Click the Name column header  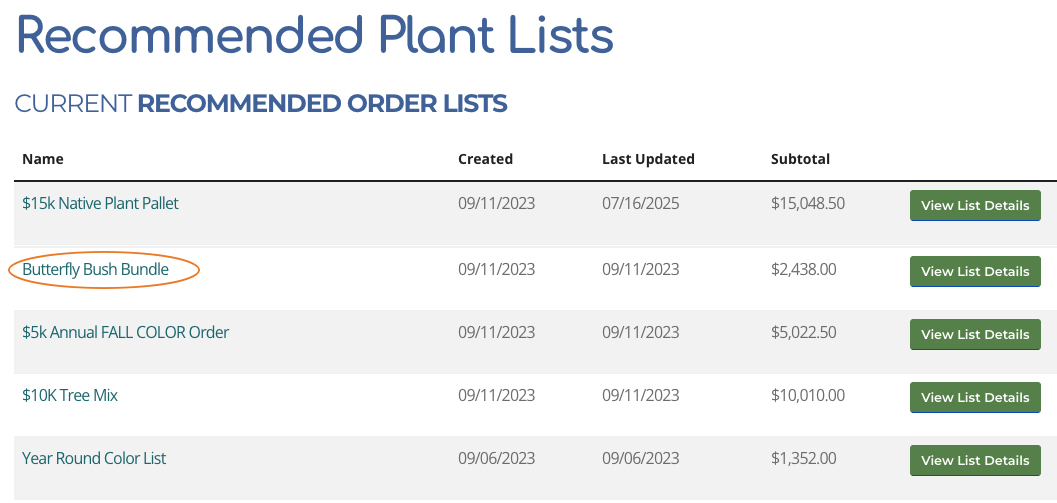(42, 159)
